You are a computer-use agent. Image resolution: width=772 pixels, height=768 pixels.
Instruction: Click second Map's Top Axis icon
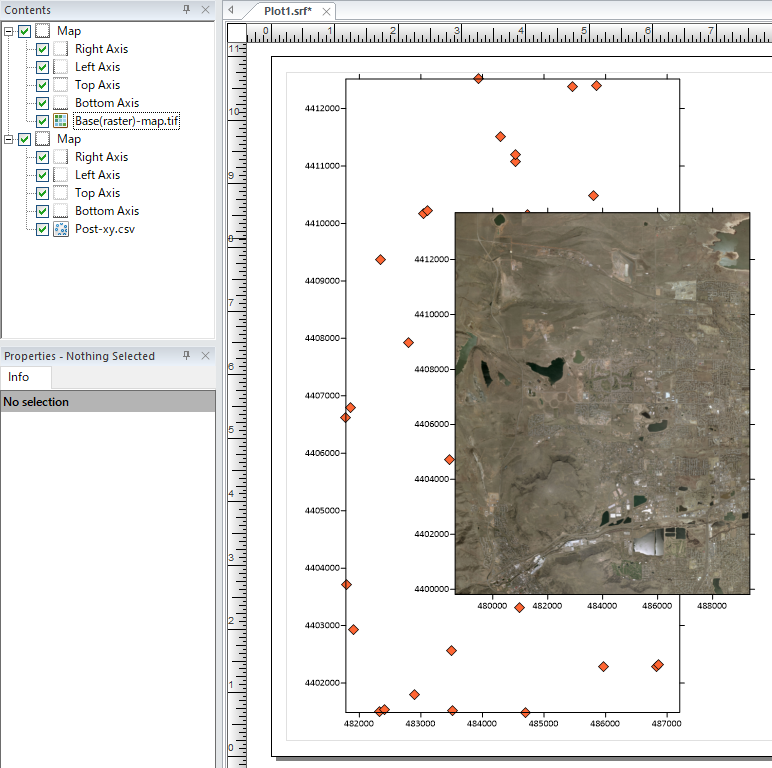pos(61,193)
